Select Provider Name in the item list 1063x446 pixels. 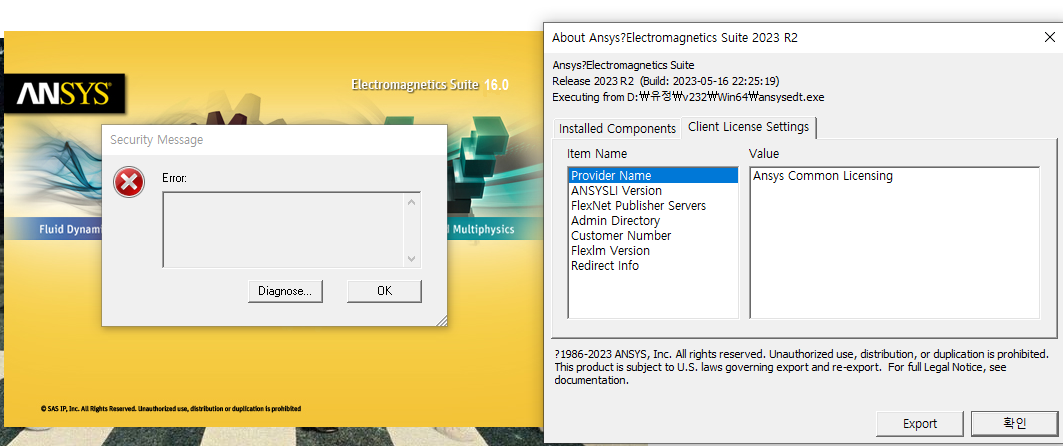(x=652, y=176)
